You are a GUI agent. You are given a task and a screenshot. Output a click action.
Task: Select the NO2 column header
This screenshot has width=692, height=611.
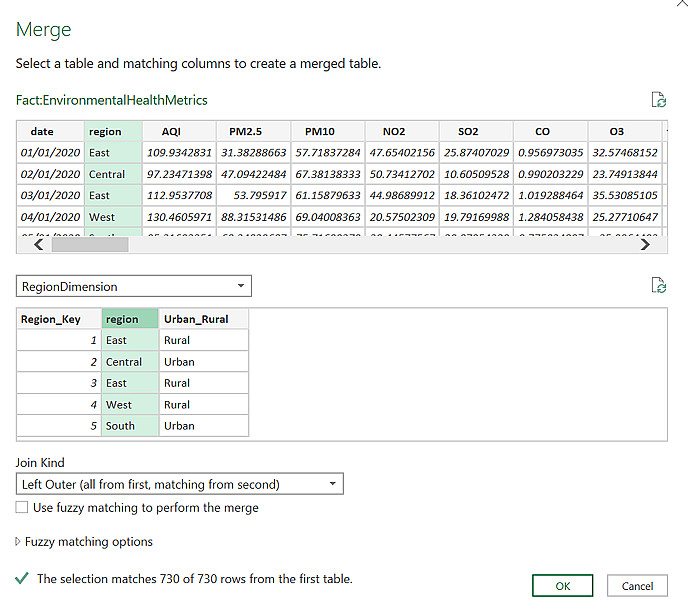coord(394,132)
